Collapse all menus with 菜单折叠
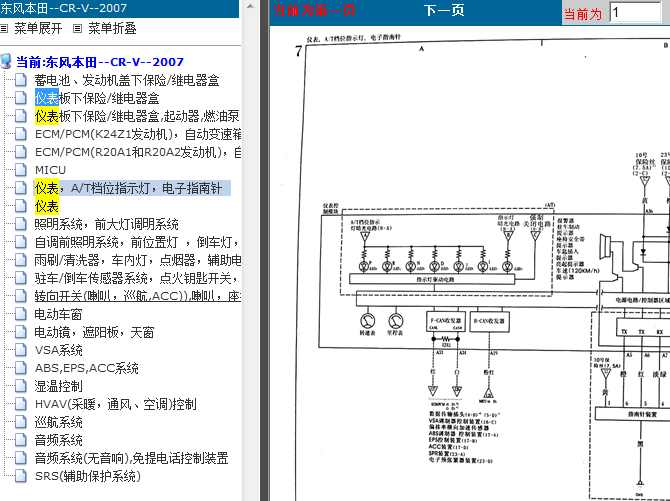The height and width of the screenshot is (501, 670). [112, 29]
